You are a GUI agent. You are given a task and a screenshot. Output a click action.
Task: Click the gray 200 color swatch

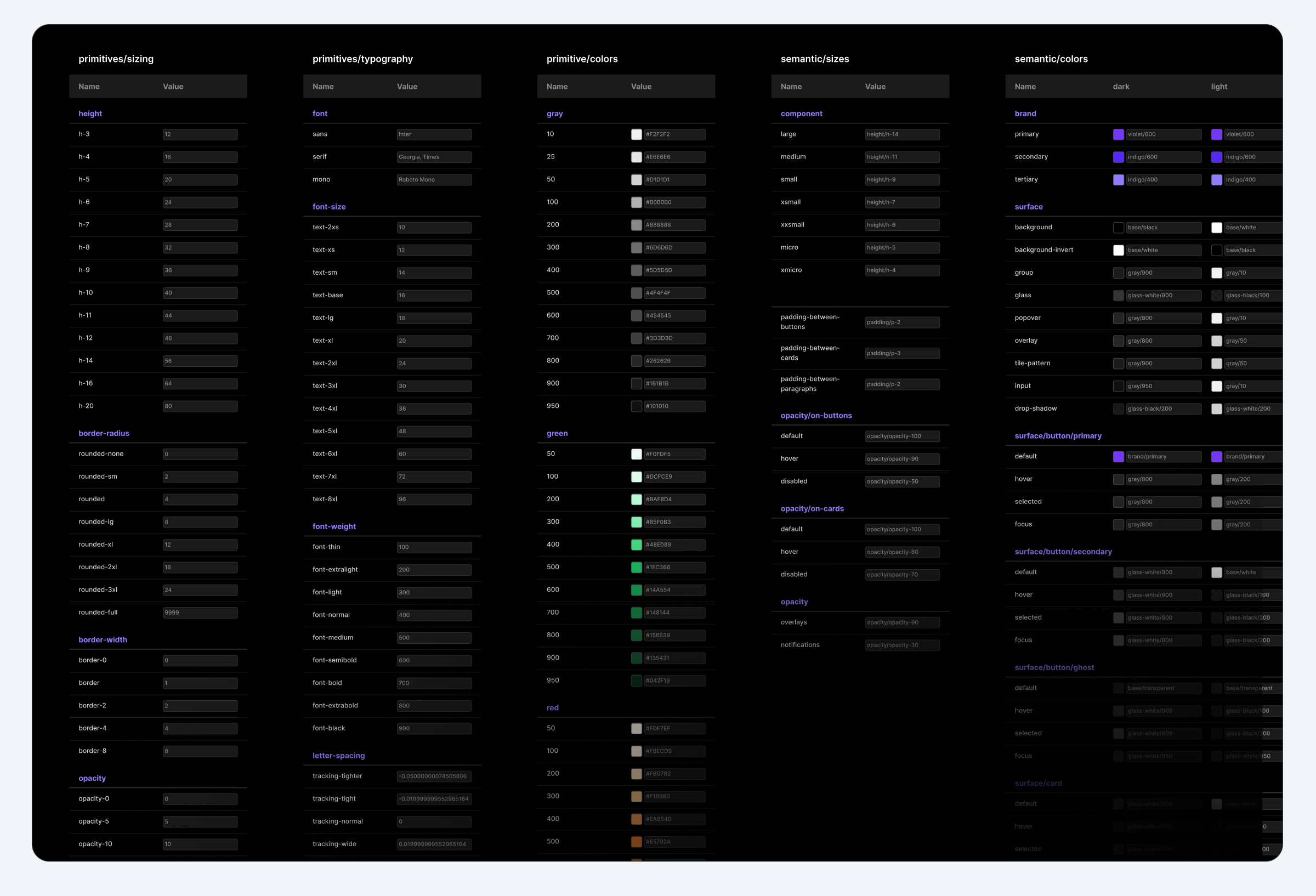tap(637, 225)
